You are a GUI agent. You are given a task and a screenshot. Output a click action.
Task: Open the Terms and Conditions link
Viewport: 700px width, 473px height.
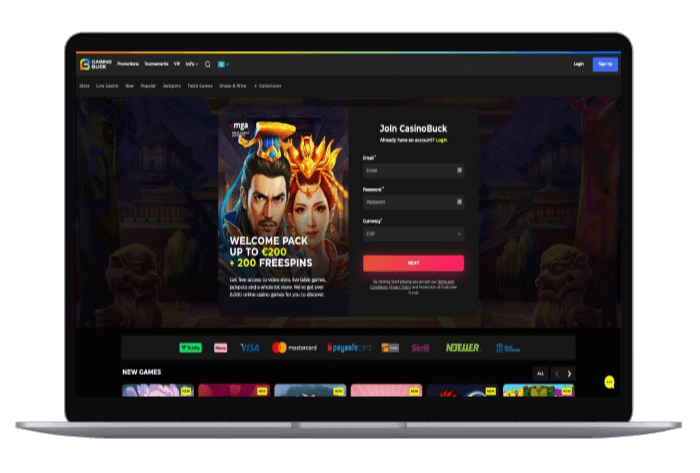click(446, 282)
